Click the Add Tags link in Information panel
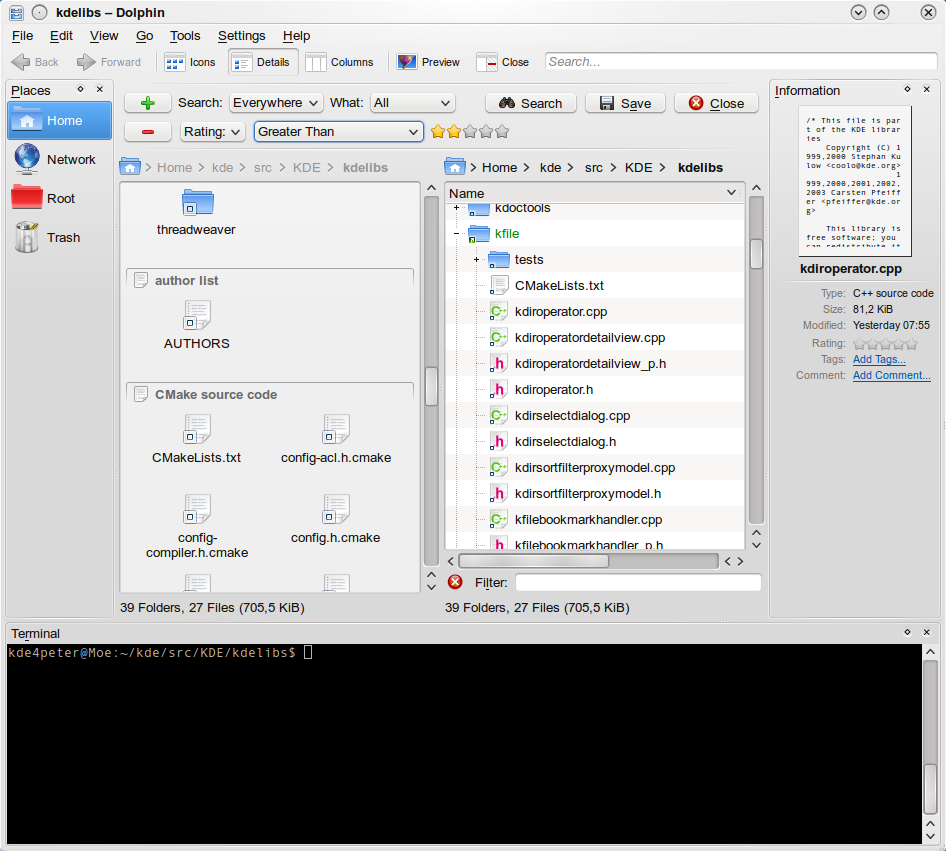Image resolution: width=946 pixels, height=851 pixels. coord(878,359)
